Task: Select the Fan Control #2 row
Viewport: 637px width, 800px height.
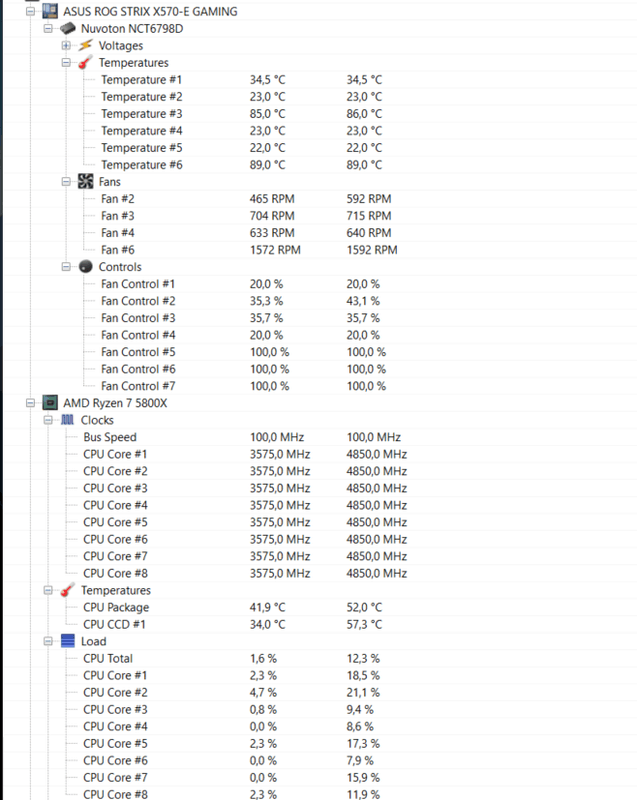Action: pyautogui.click(x=138, y=301)
